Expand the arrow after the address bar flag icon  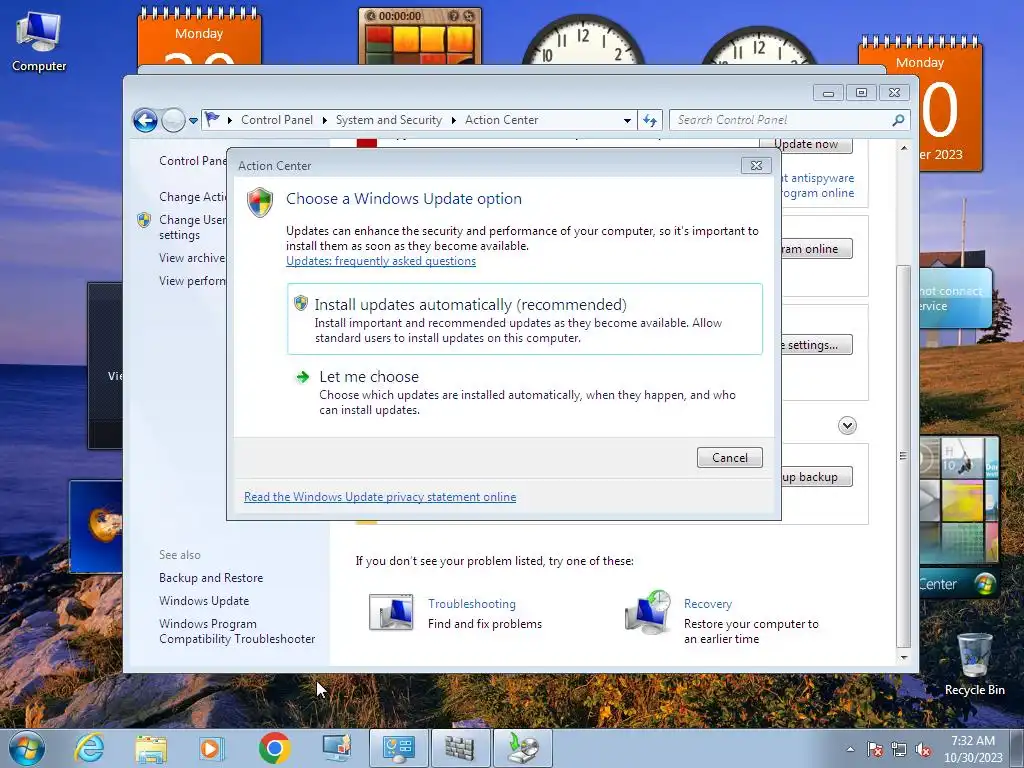click(230, 120)
